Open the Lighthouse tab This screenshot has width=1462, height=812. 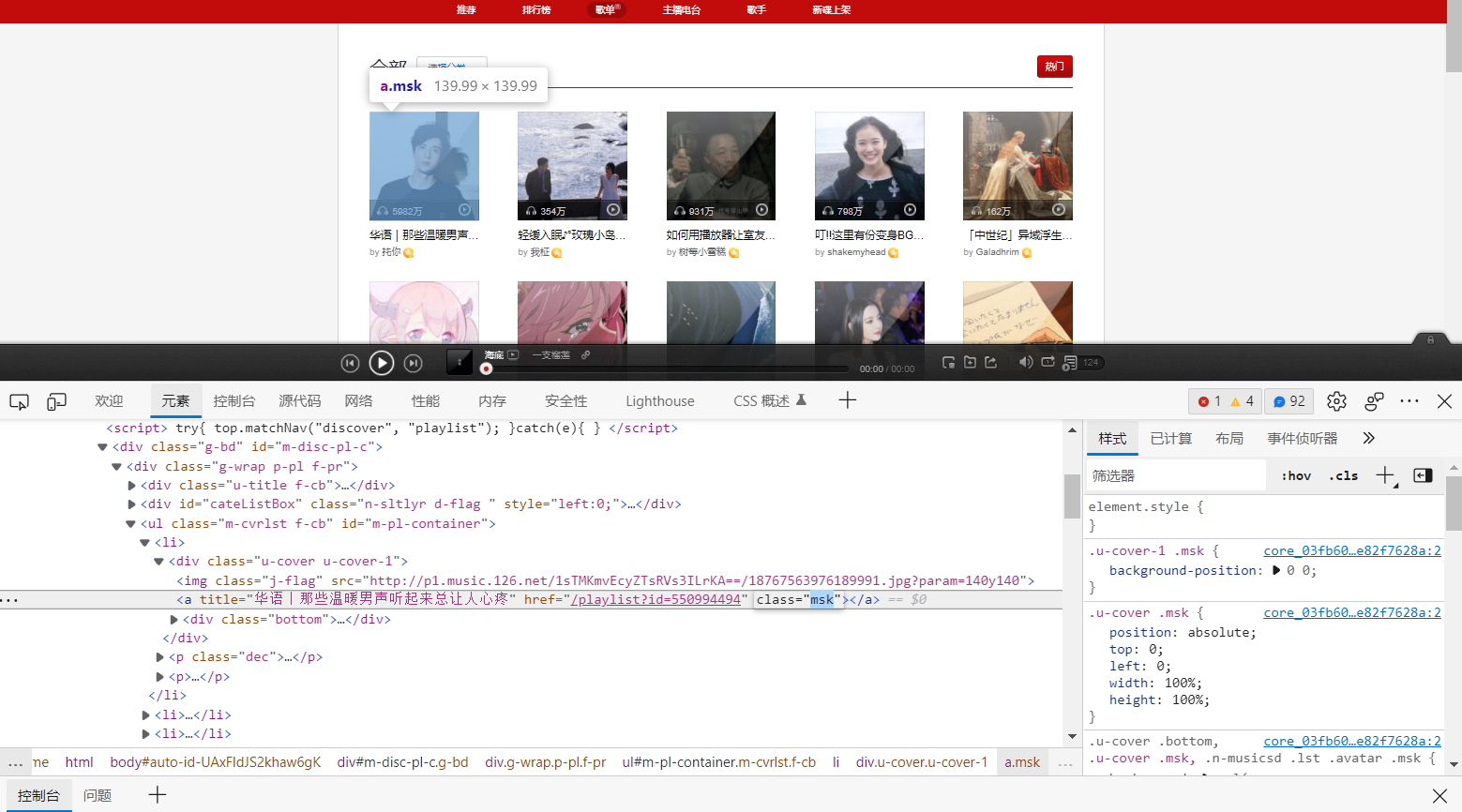660,400
